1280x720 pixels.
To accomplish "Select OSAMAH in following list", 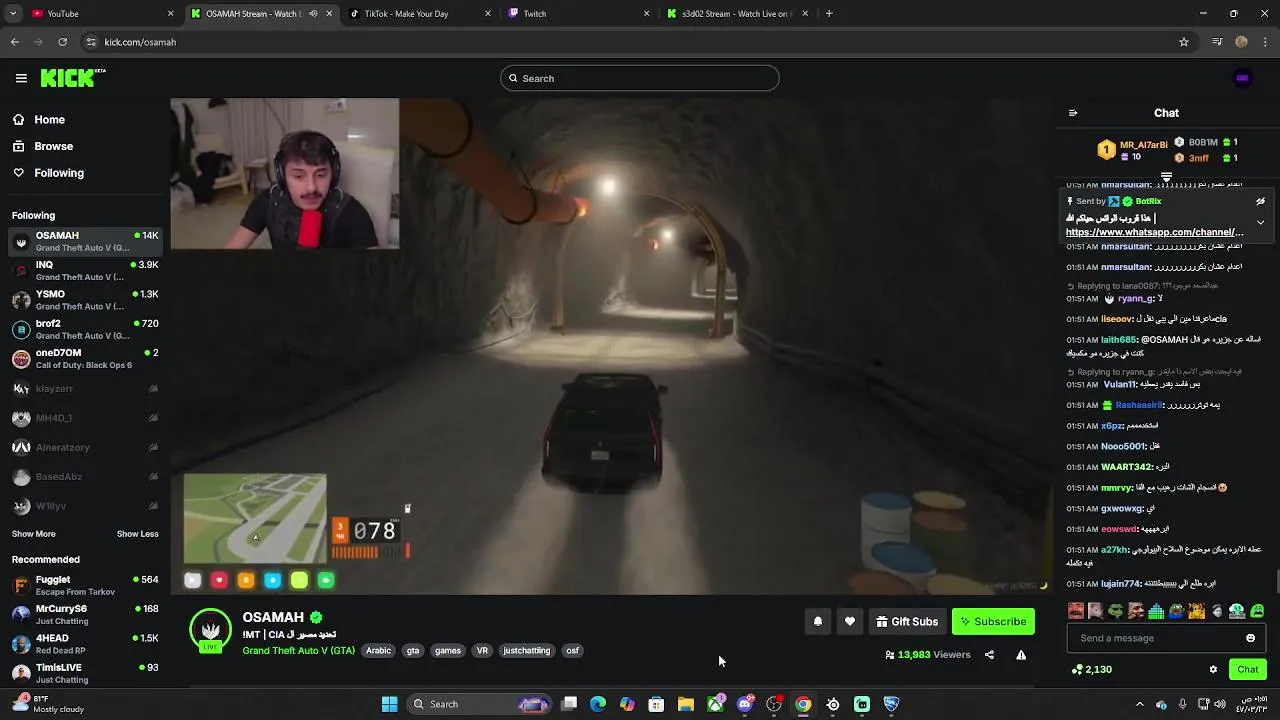I will point(85,241).
